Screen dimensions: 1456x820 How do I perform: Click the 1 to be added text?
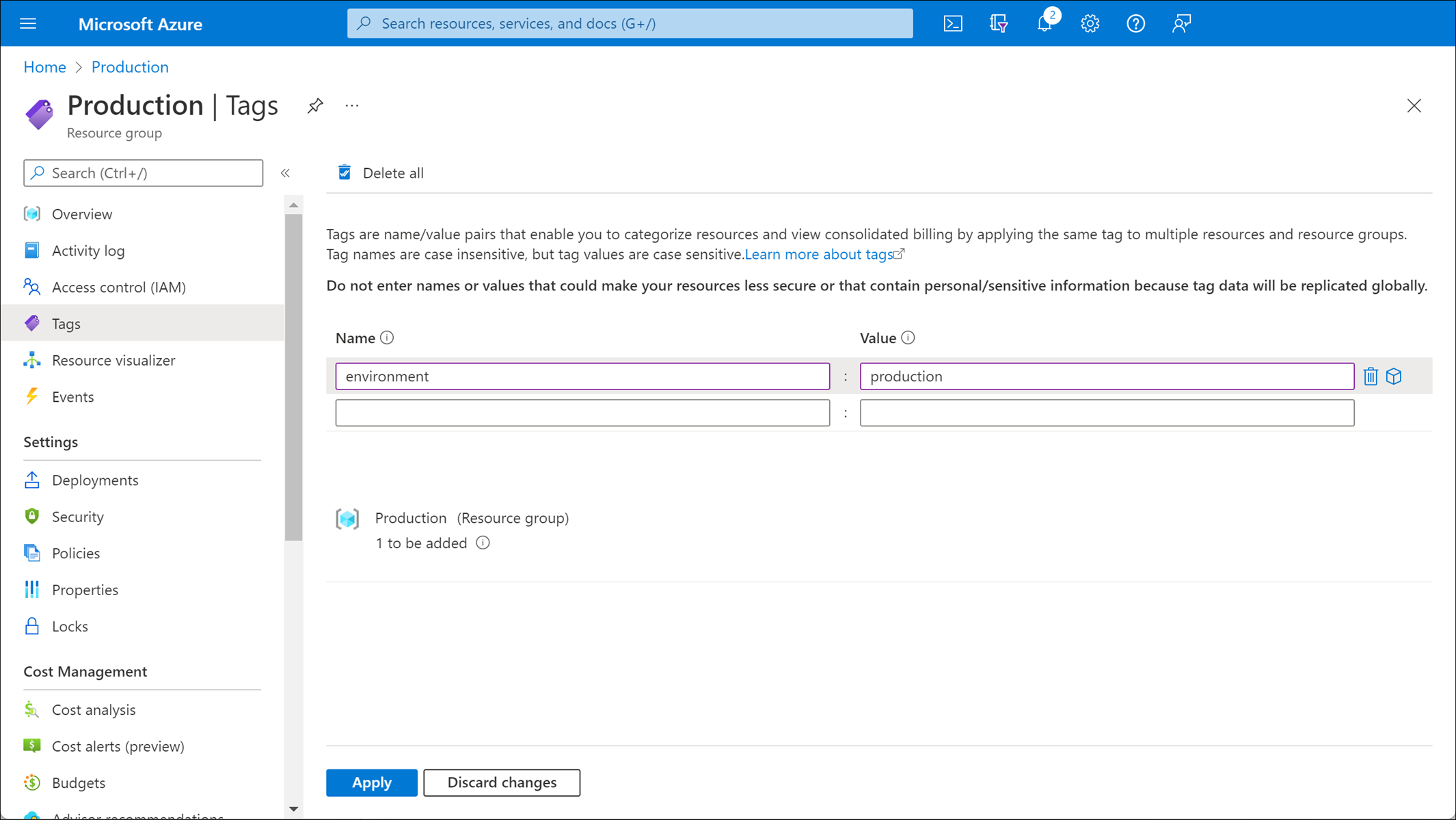pos(421,543)
